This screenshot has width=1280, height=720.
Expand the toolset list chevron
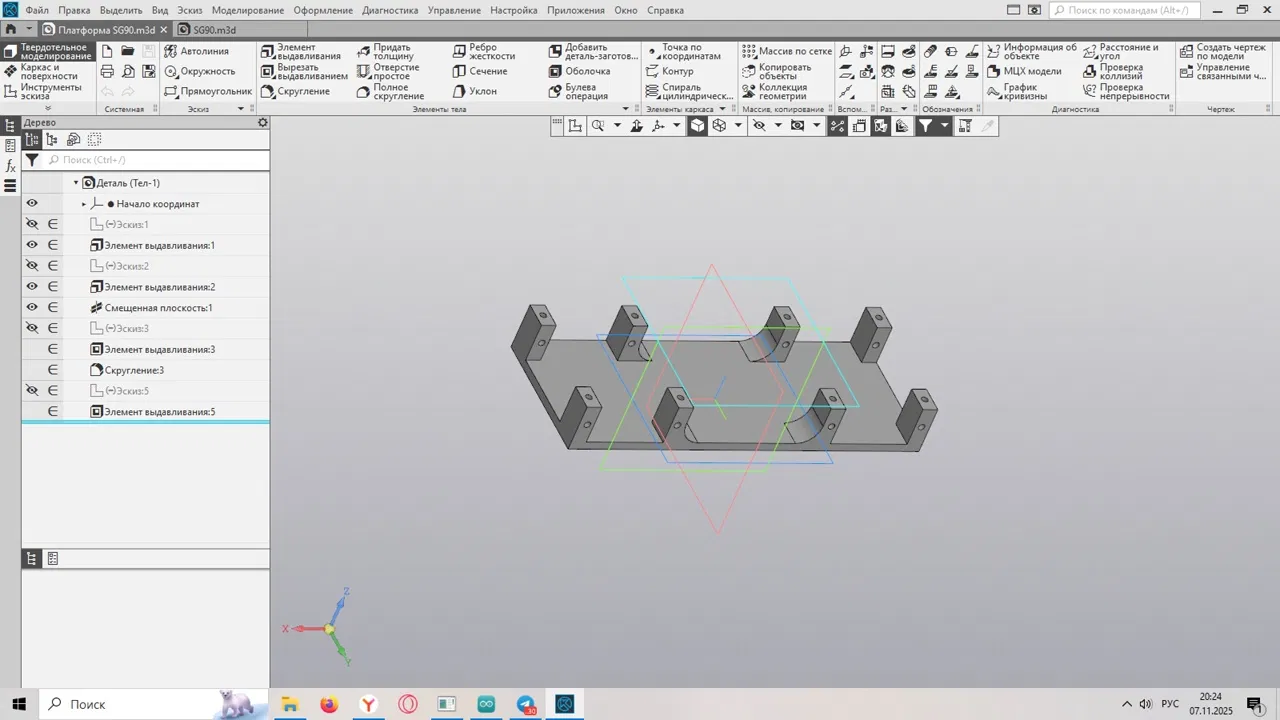(48, 108)
